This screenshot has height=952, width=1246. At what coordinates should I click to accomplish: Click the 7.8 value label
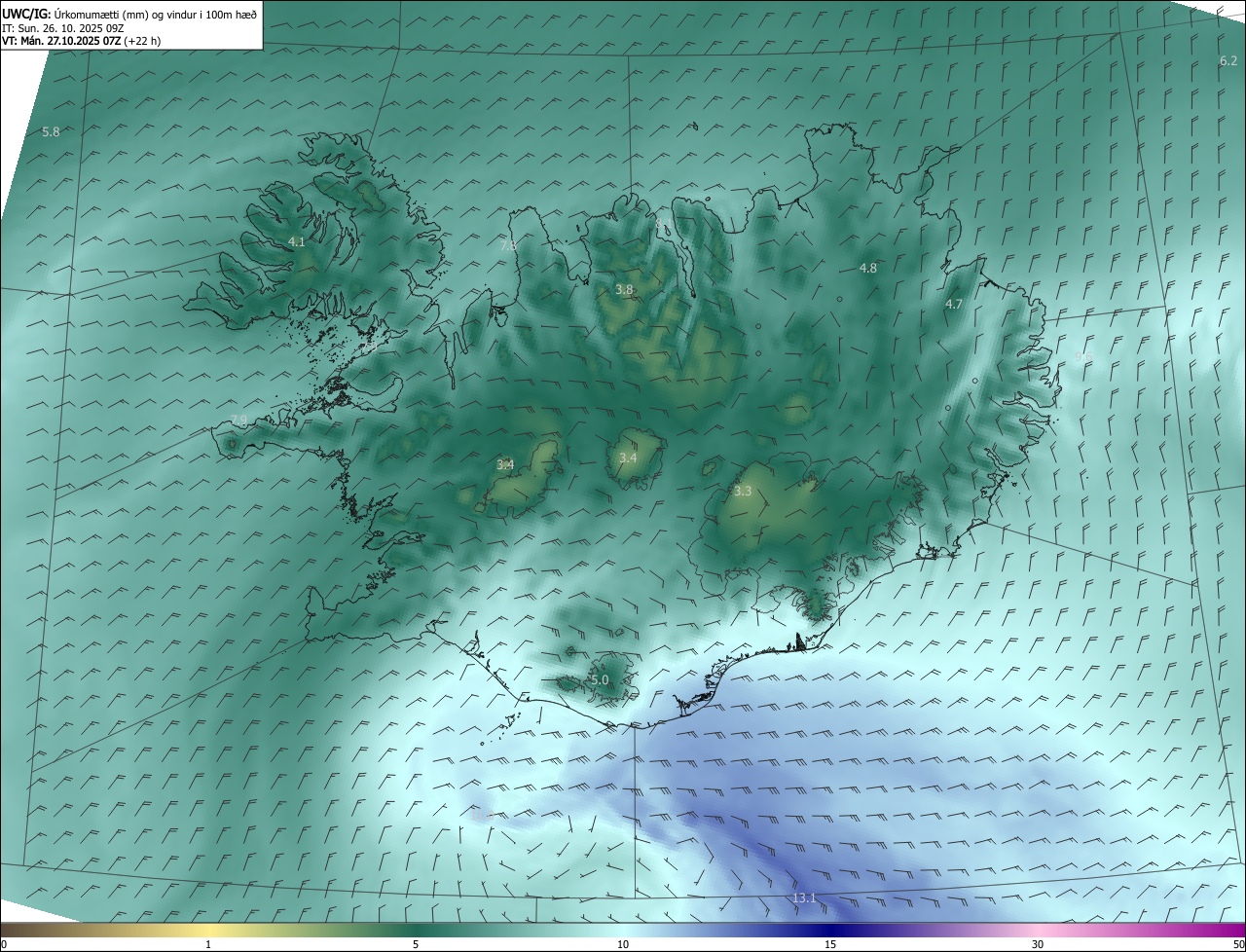click(x=508, y=245)
